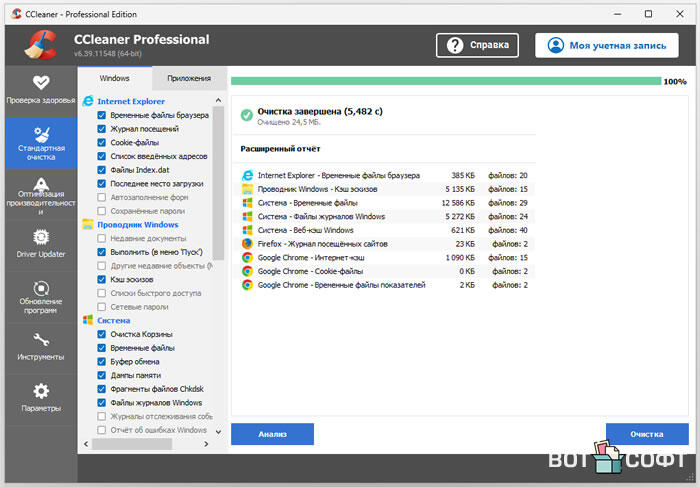Open the Software Updater icon
The height and width of the screenshot is (487, 700).
[41, 289]
